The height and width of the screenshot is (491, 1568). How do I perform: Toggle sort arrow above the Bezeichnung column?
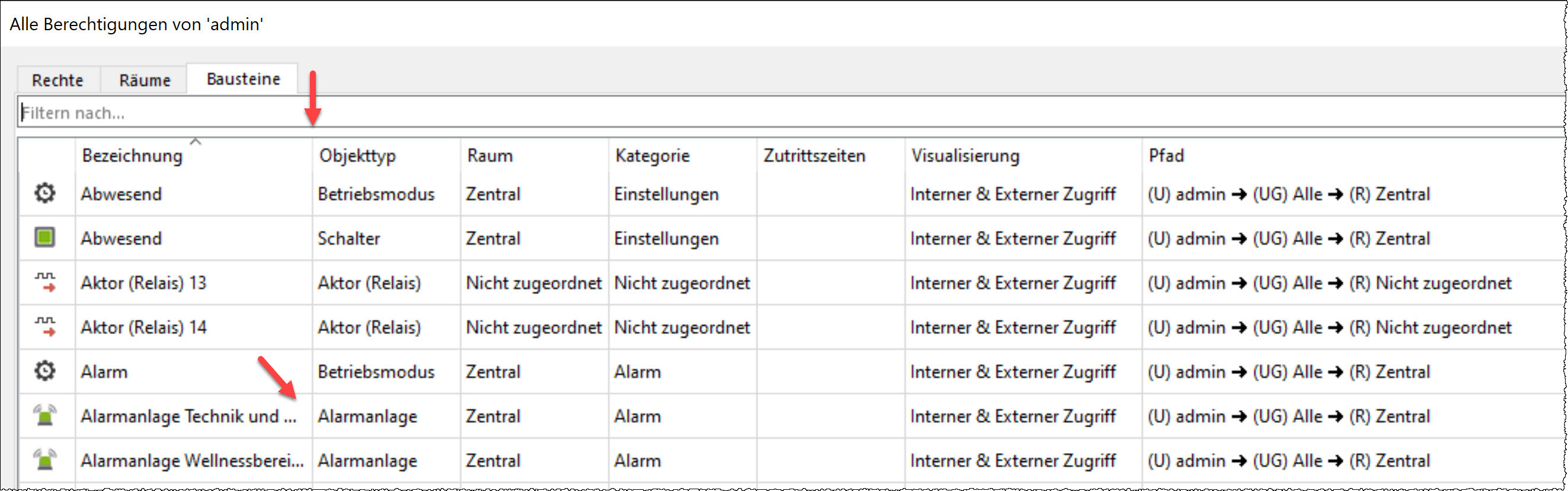tap(196, 142)
